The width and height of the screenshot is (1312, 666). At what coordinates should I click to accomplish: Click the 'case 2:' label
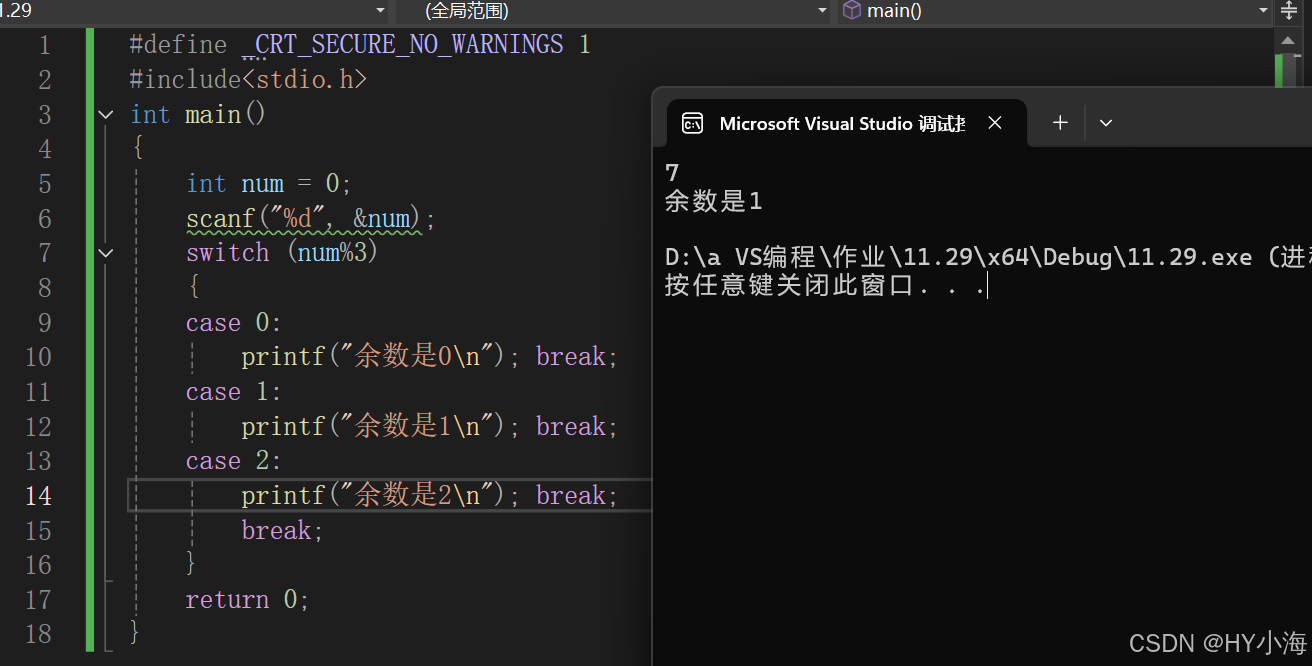[x=234, y=461]
